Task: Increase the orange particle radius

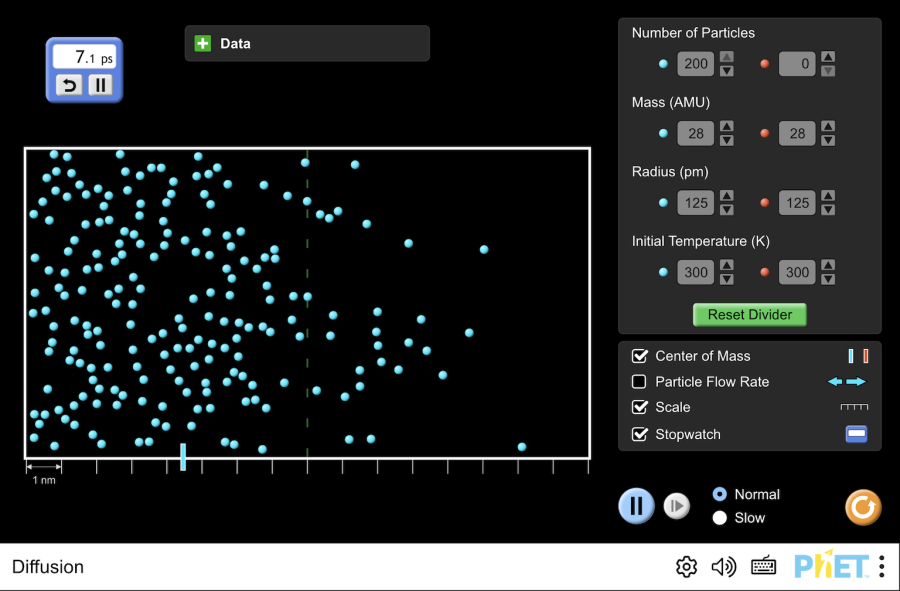Action: (827, 197)
